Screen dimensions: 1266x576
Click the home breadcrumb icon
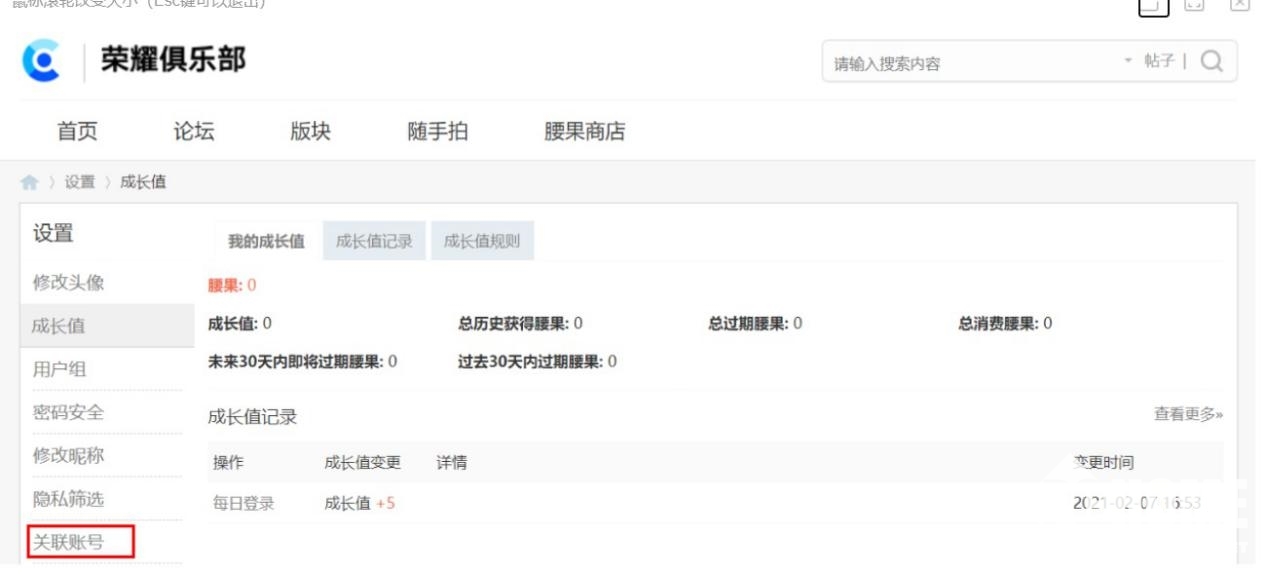point(30,182)
